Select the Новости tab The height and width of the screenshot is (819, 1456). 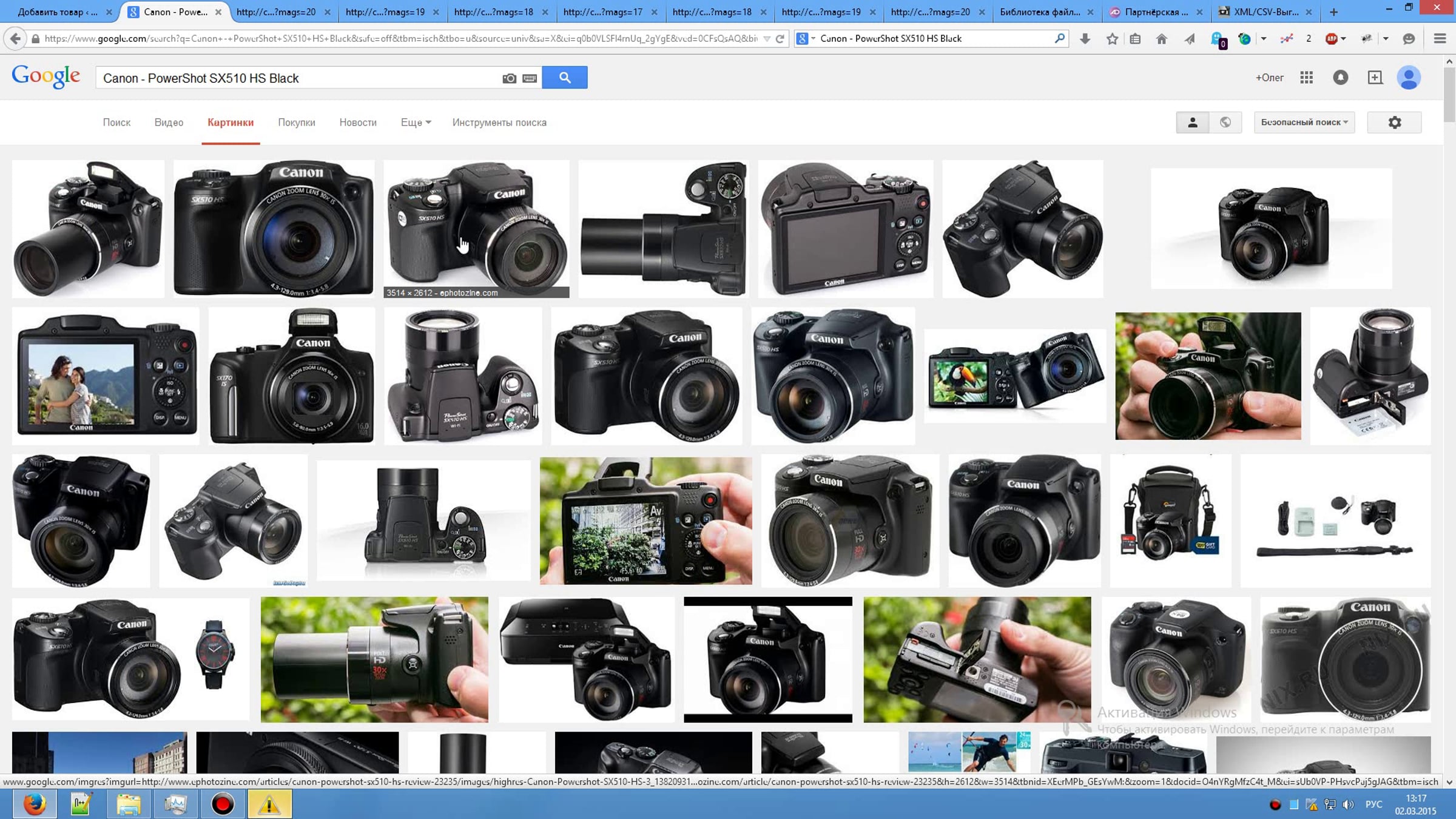pyautogui.click(x=358, y=123)
